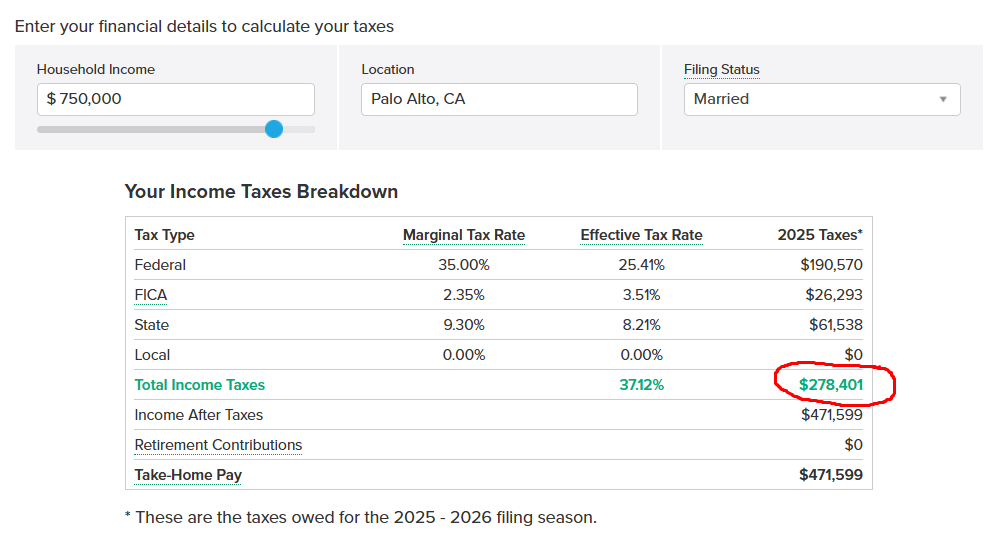Click the green Total Income Taxes label
Image resolution: width=997 pixels, height=558 pixels.
[200, 385]
